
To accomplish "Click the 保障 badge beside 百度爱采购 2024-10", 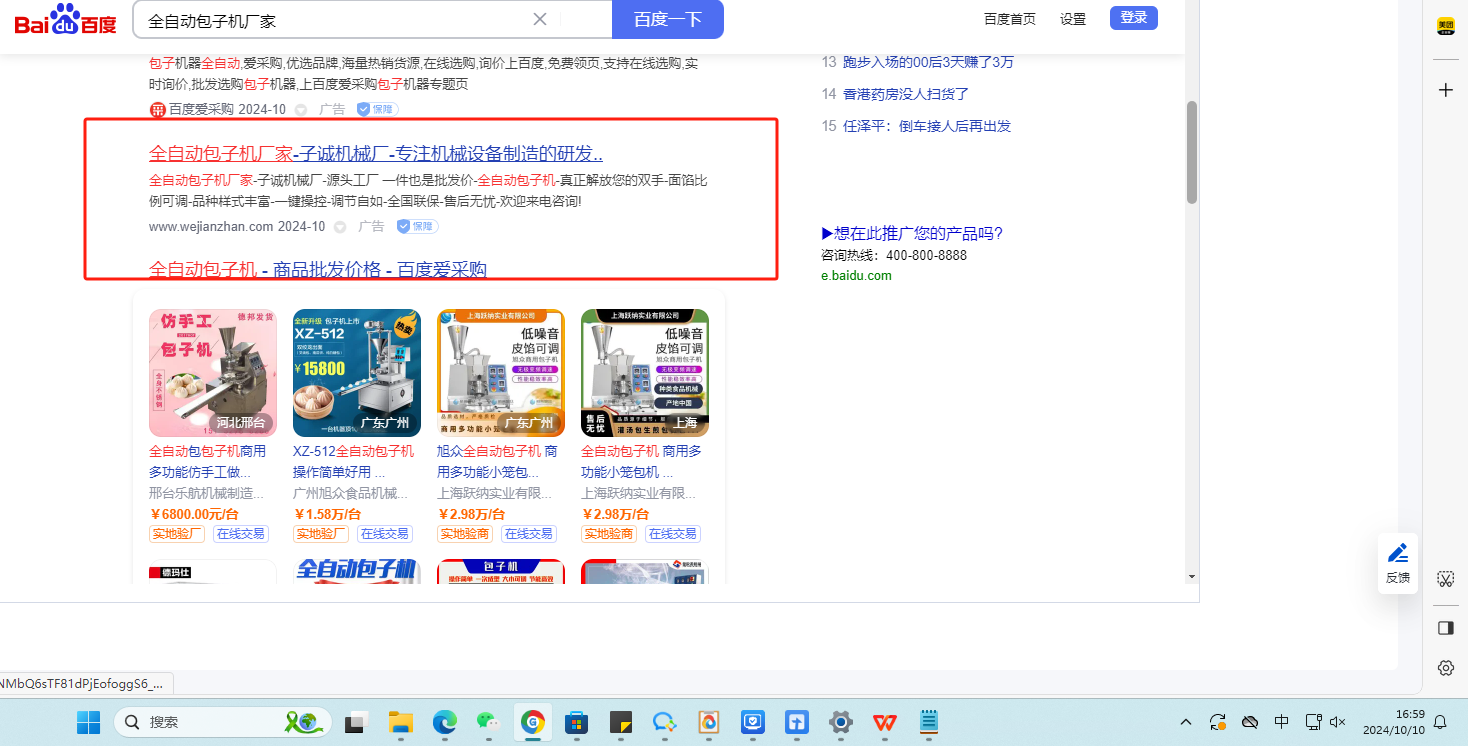I will (377, 110).
